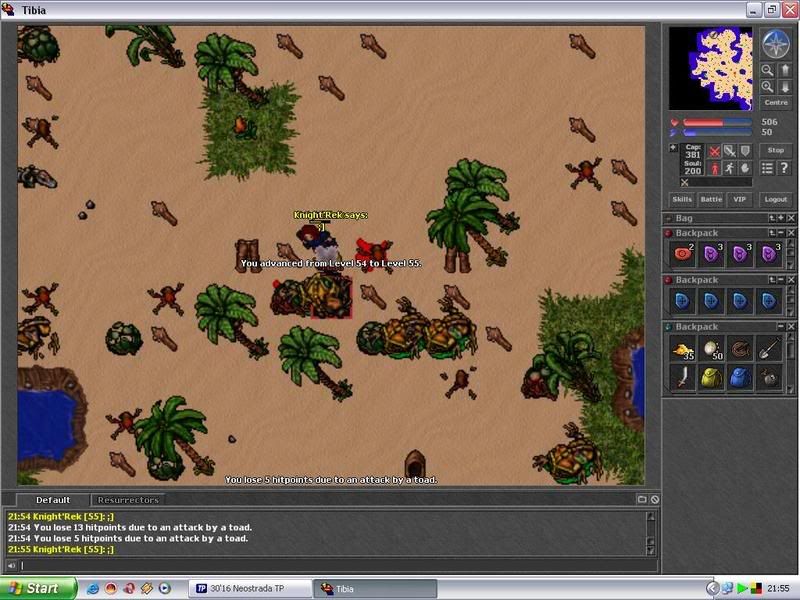800x600 pixels.
Task: Select the stand-while-fighting mode
Action: (715, 168)
